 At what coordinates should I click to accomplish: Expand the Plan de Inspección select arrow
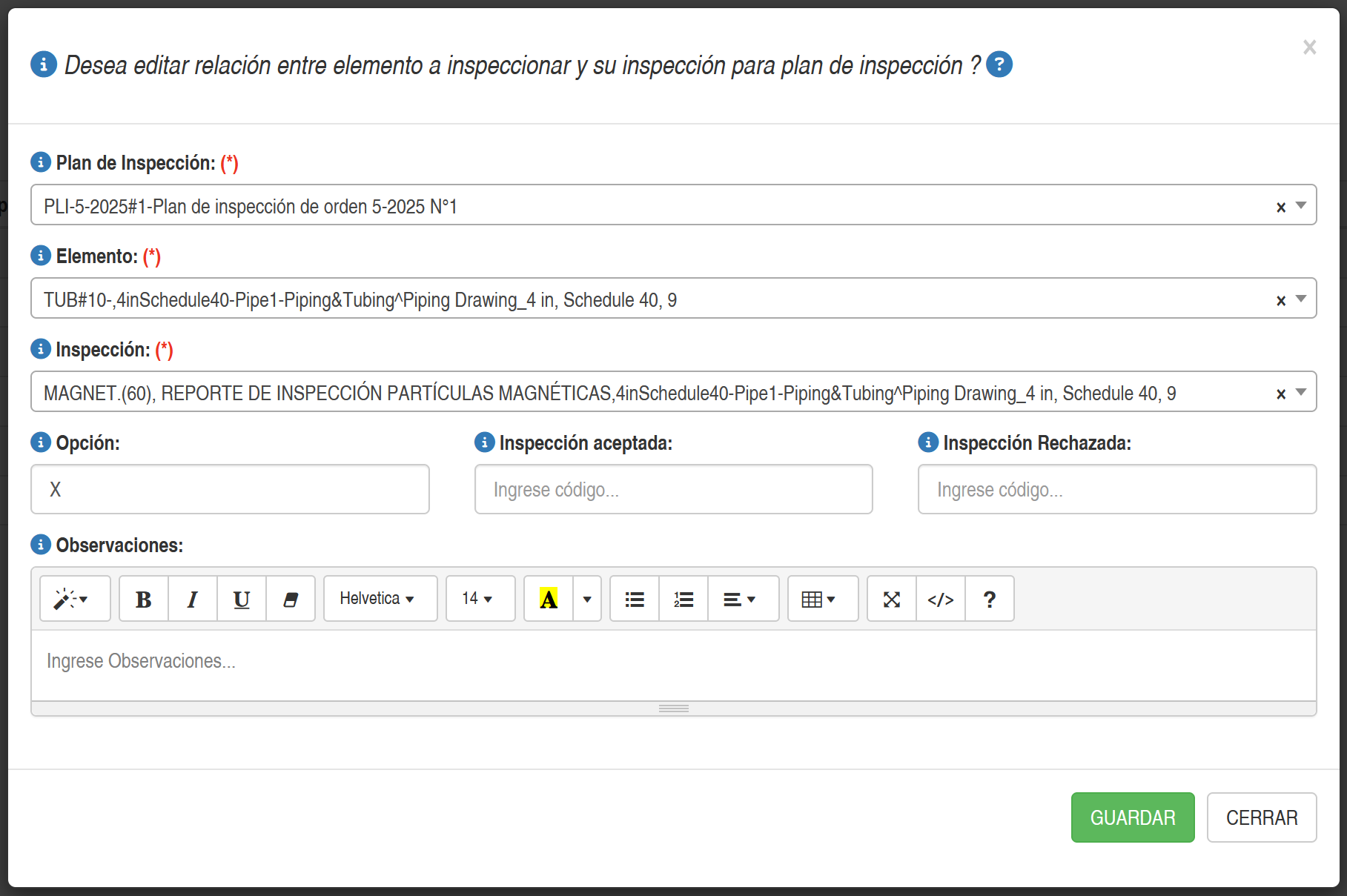tap(1301, 205)
